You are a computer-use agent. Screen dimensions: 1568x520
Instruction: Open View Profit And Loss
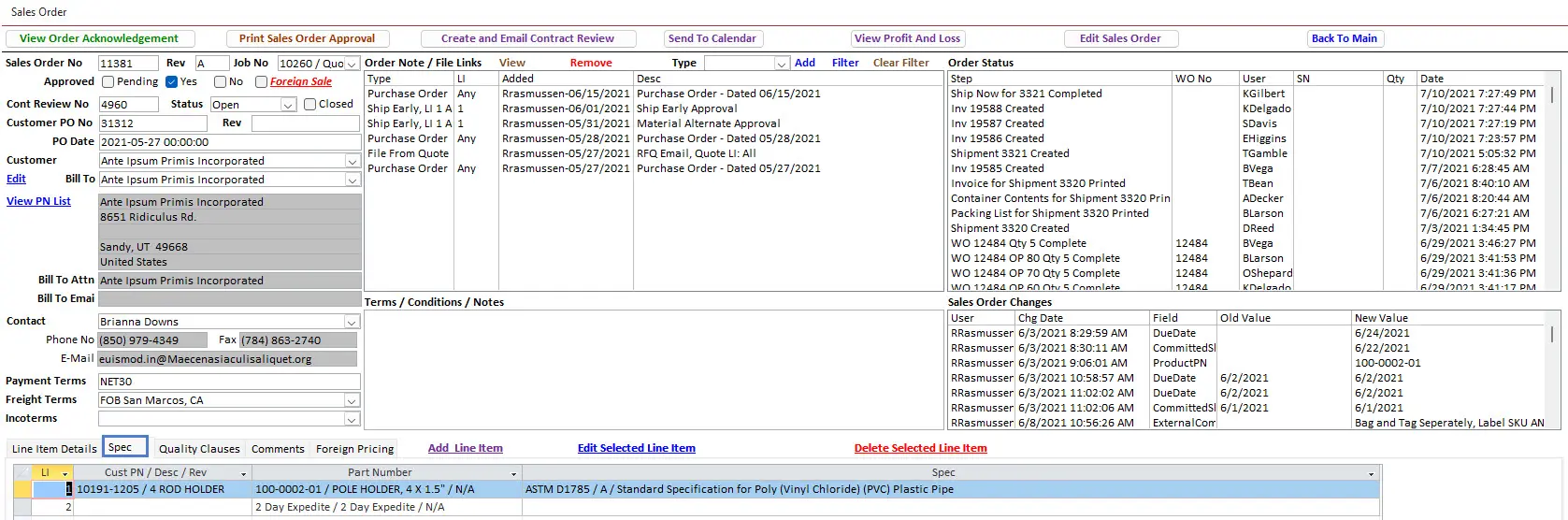tap(907, 38)
